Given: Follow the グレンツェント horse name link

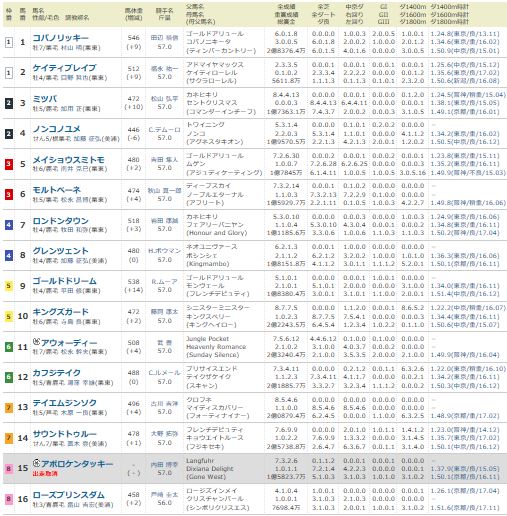Looking at the screenshot, I should pos(60,251).
